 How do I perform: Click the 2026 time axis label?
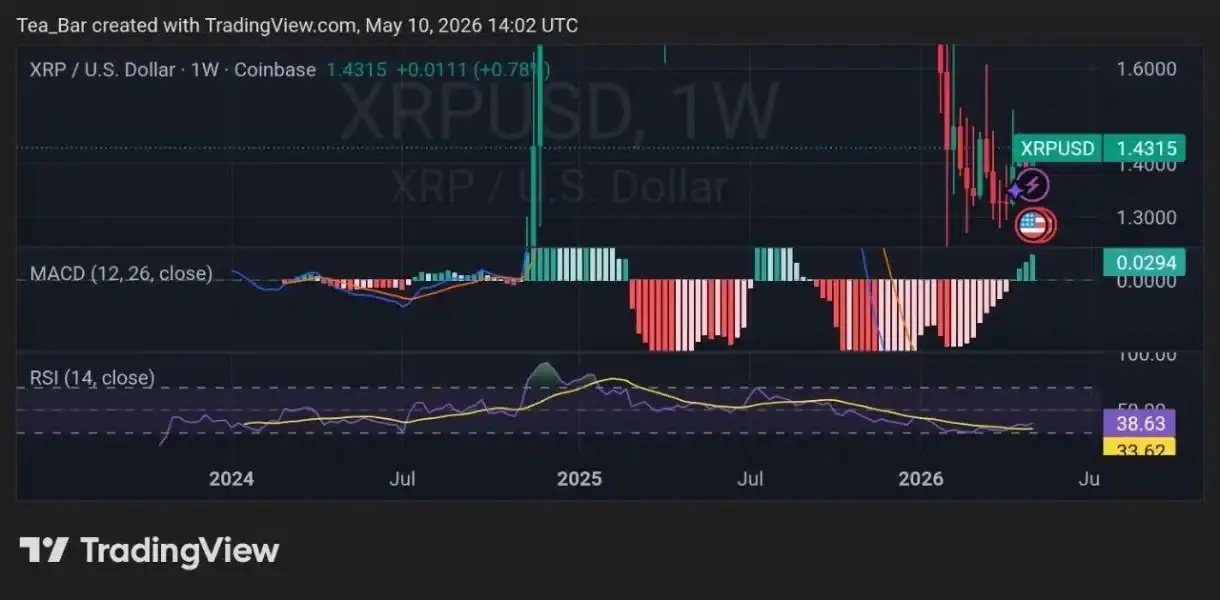pyautogui.click(x=921, y=479)
